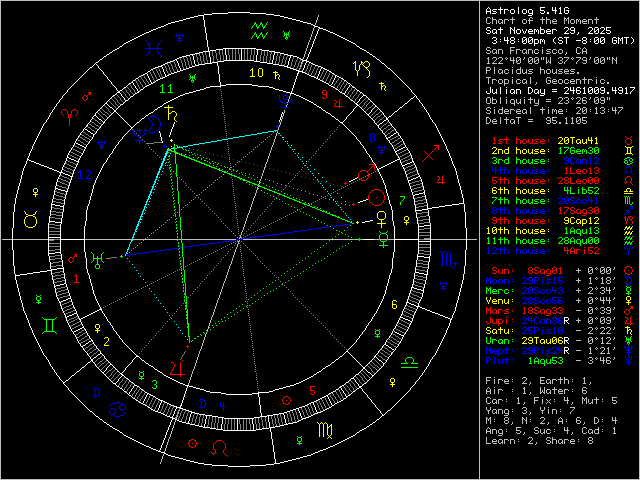640x480 pixels.
Task: Select the 'Ang: 5, Suc: 4, Cad: 1' line
Action: (x=551, y=431)
